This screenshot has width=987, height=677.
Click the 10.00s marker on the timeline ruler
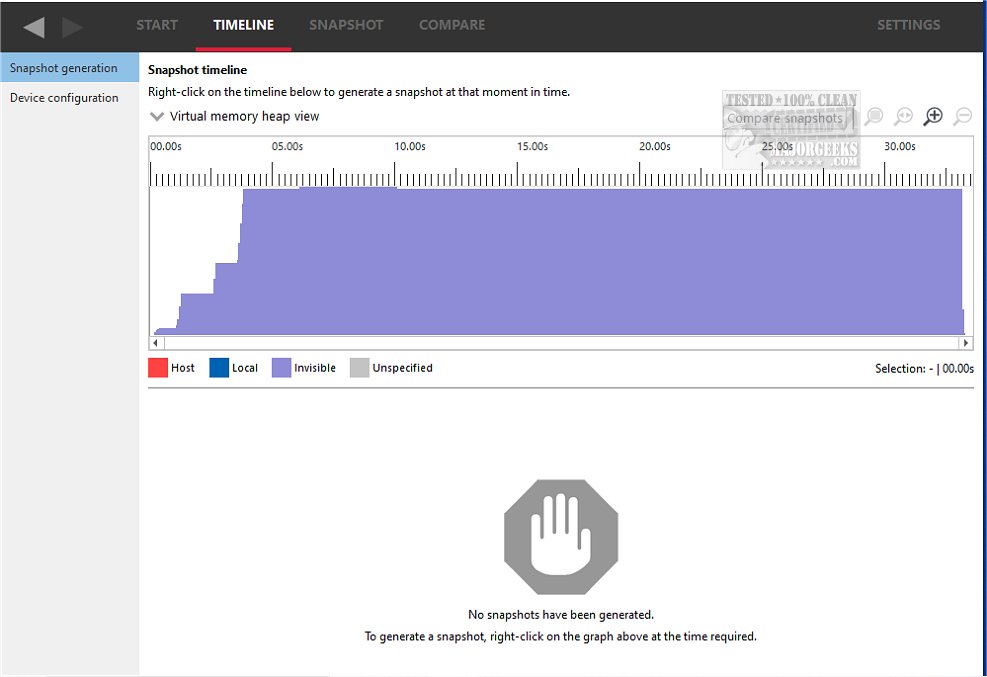[410, 146]
